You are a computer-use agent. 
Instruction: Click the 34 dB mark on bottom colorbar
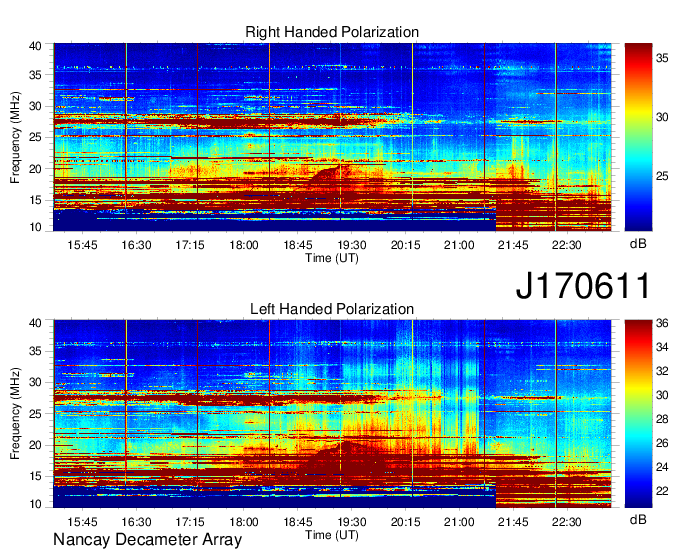click(662, 347)
